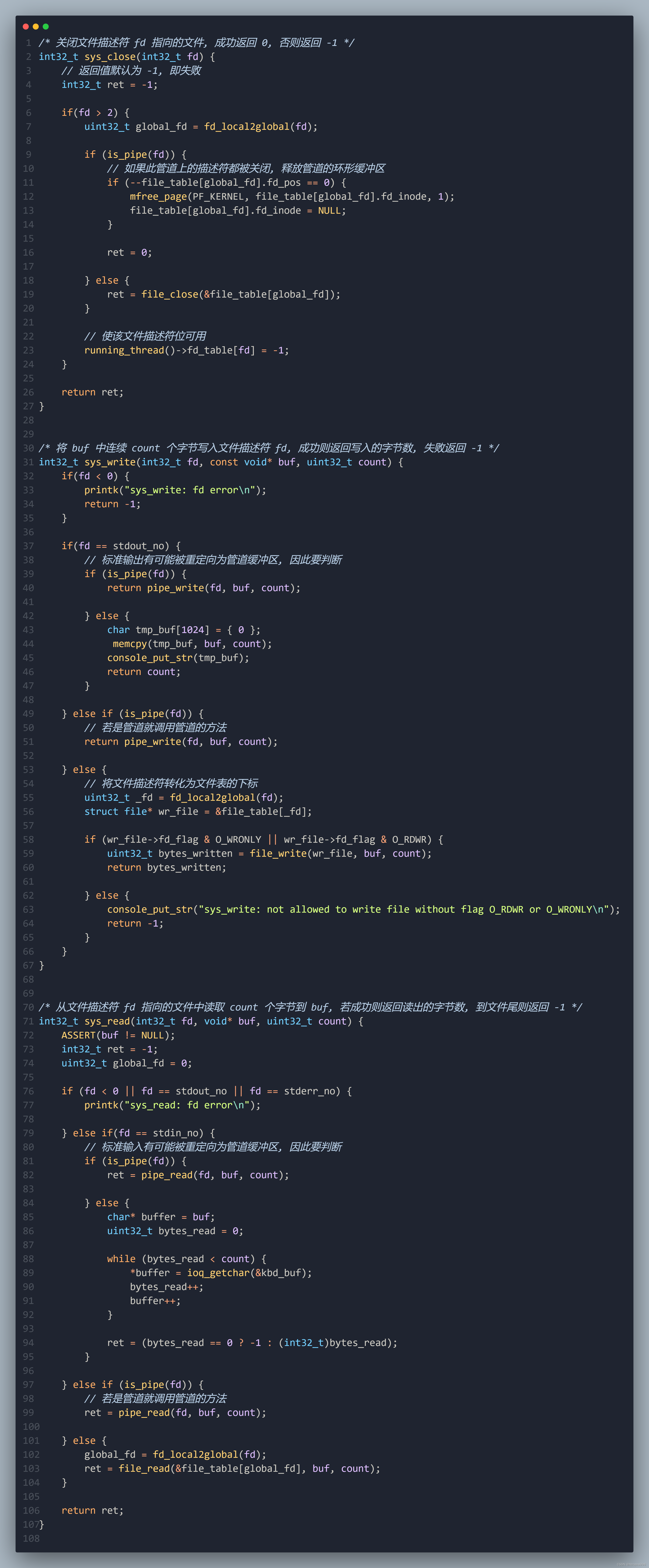Click 'struct file* wr_file' on line 56
This screenshot has height=1568, width=649.
point(141,812)
